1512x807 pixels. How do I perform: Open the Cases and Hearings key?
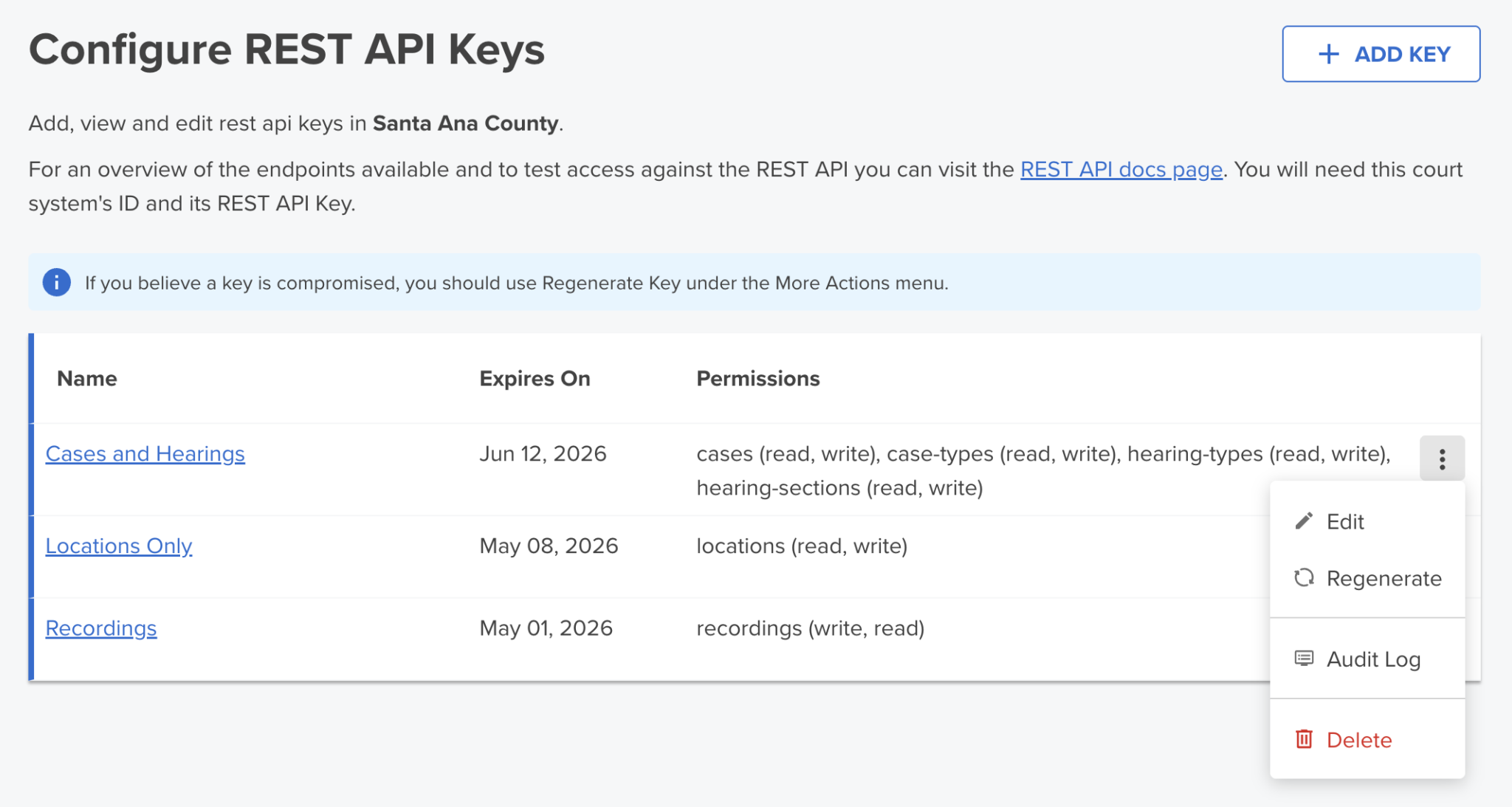pyautogui.click(x=145, y=453)
